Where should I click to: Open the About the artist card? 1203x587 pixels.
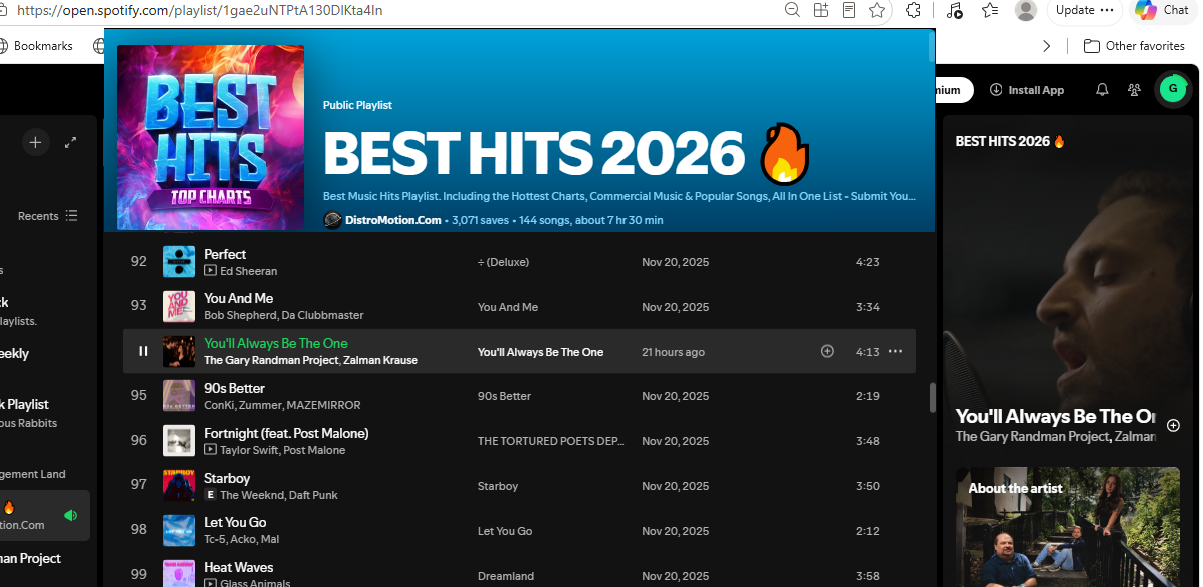[x=1069, y=527]
